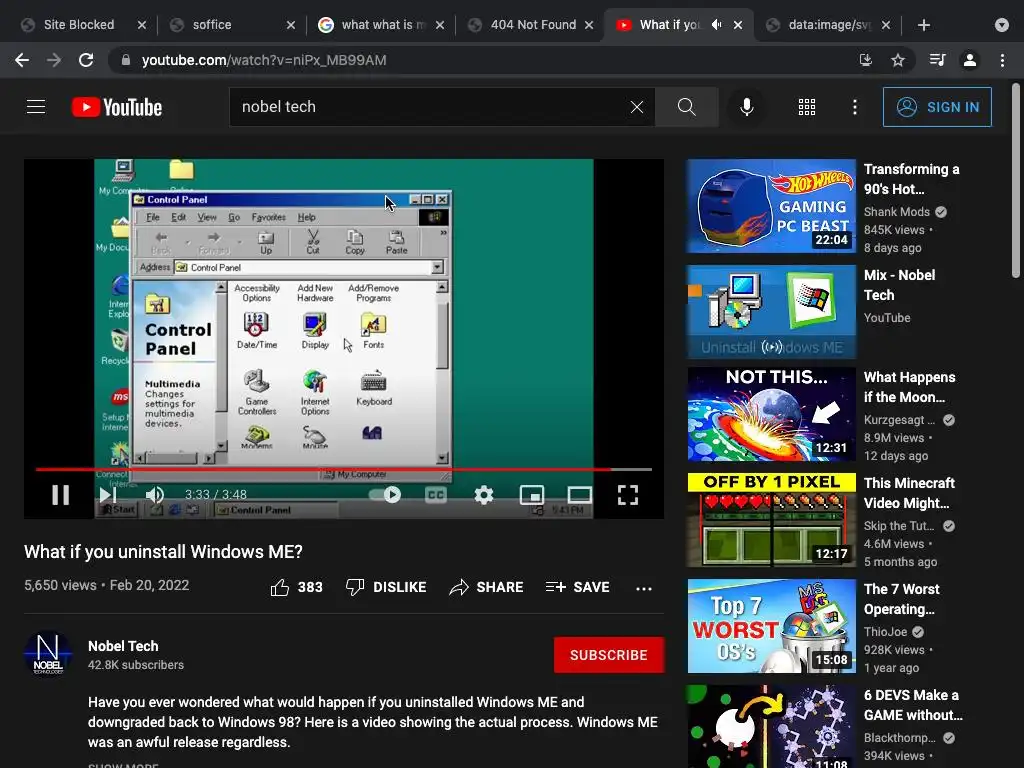Screen dimensions: 1024x768
Task: Open Nobel Tech channel avatar
Action: (x=48, y=655)
